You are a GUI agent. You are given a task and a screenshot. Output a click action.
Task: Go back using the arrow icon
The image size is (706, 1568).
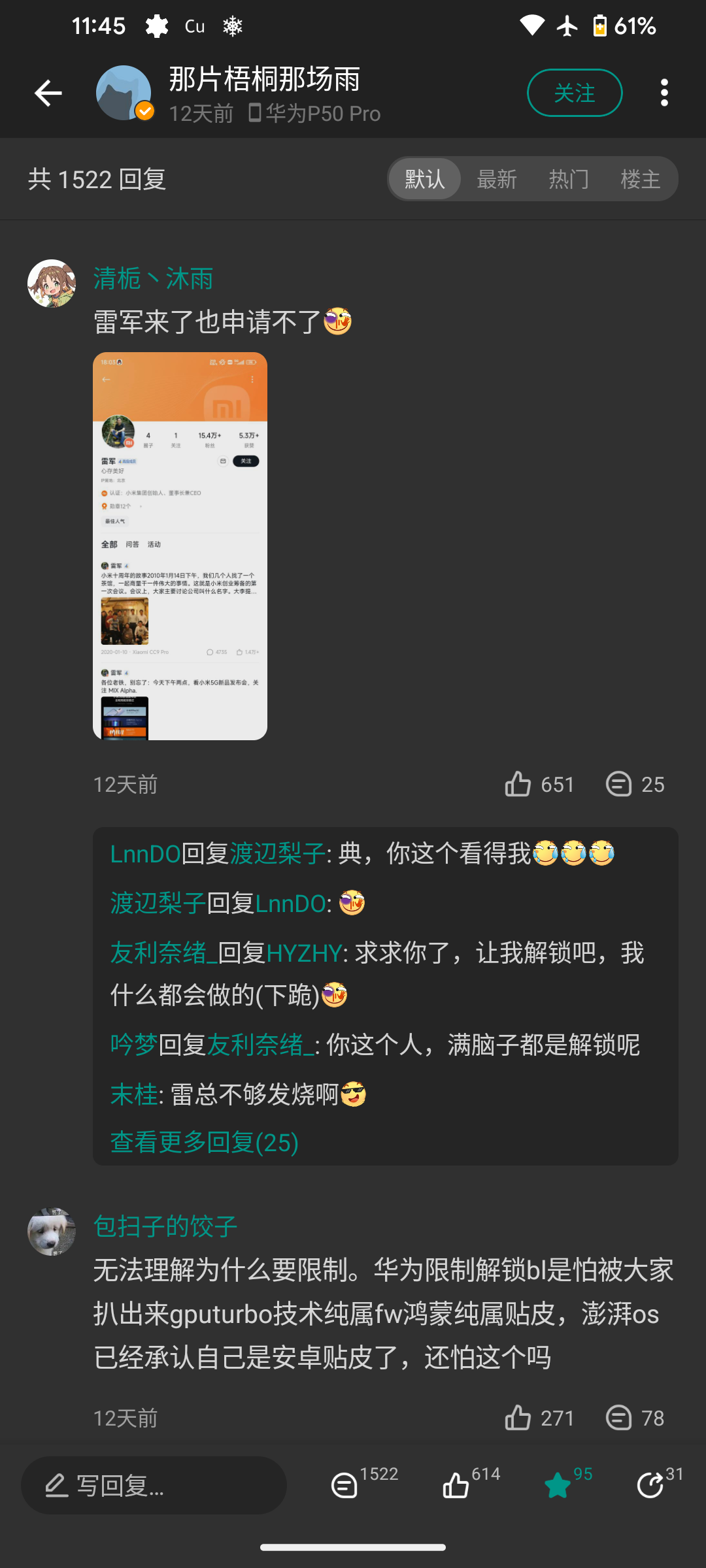tap(48, 93)
